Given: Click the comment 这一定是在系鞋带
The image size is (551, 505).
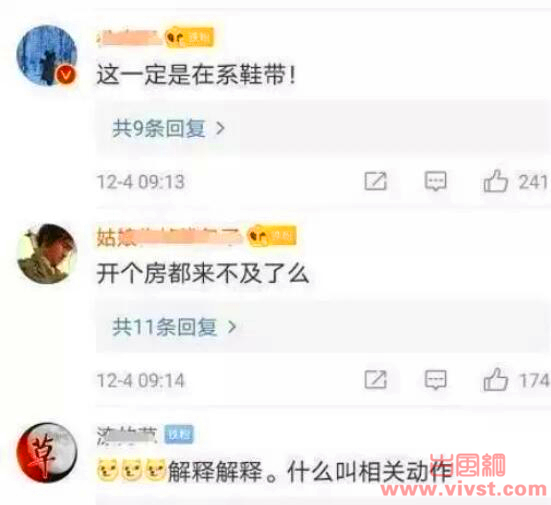Looking at the screenshot, I should [196, 75].
